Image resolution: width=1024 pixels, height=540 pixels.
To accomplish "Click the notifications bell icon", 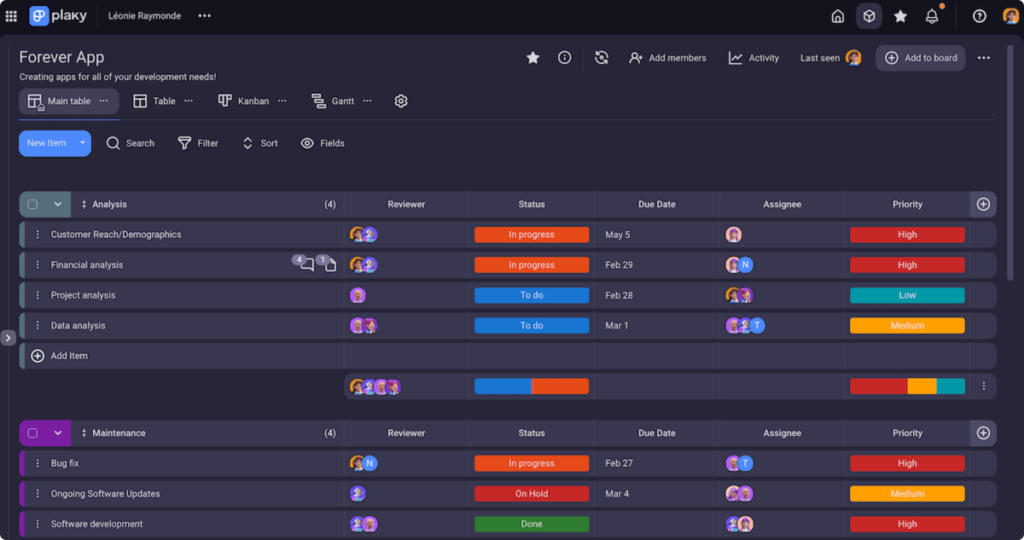I will [932, 16].
